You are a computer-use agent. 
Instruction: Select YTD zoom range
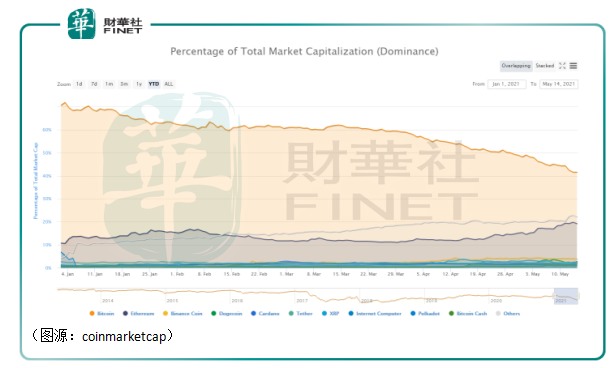pos(154,84)
